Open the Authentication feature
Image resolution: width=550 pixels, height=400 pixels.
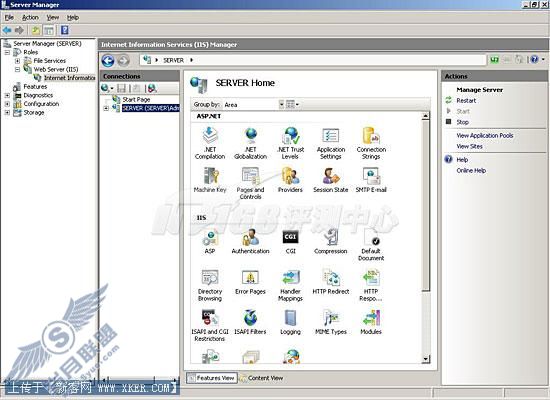point(250,241)
